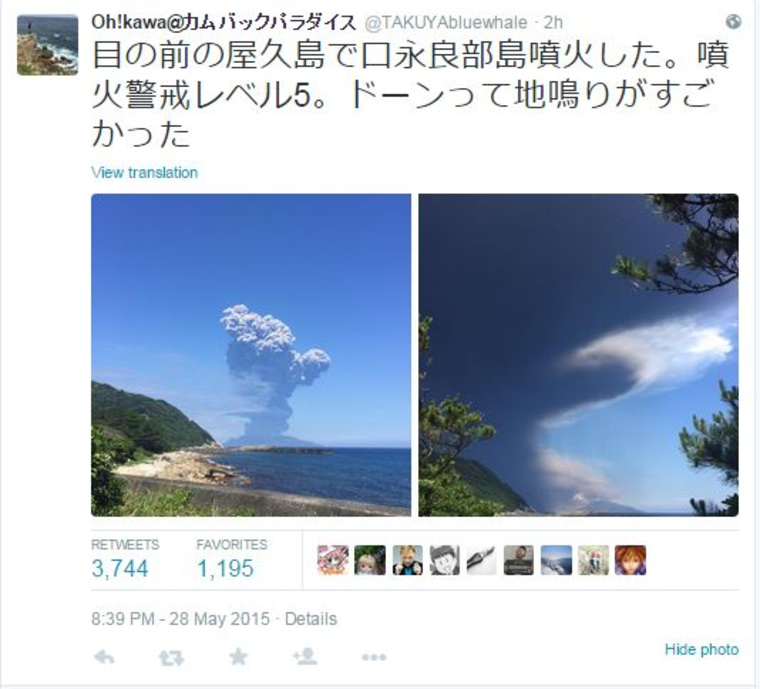This screenshot has width=760, height=689.
Task: Favorite the tweet with the star icon
Action: pos(238,657)
